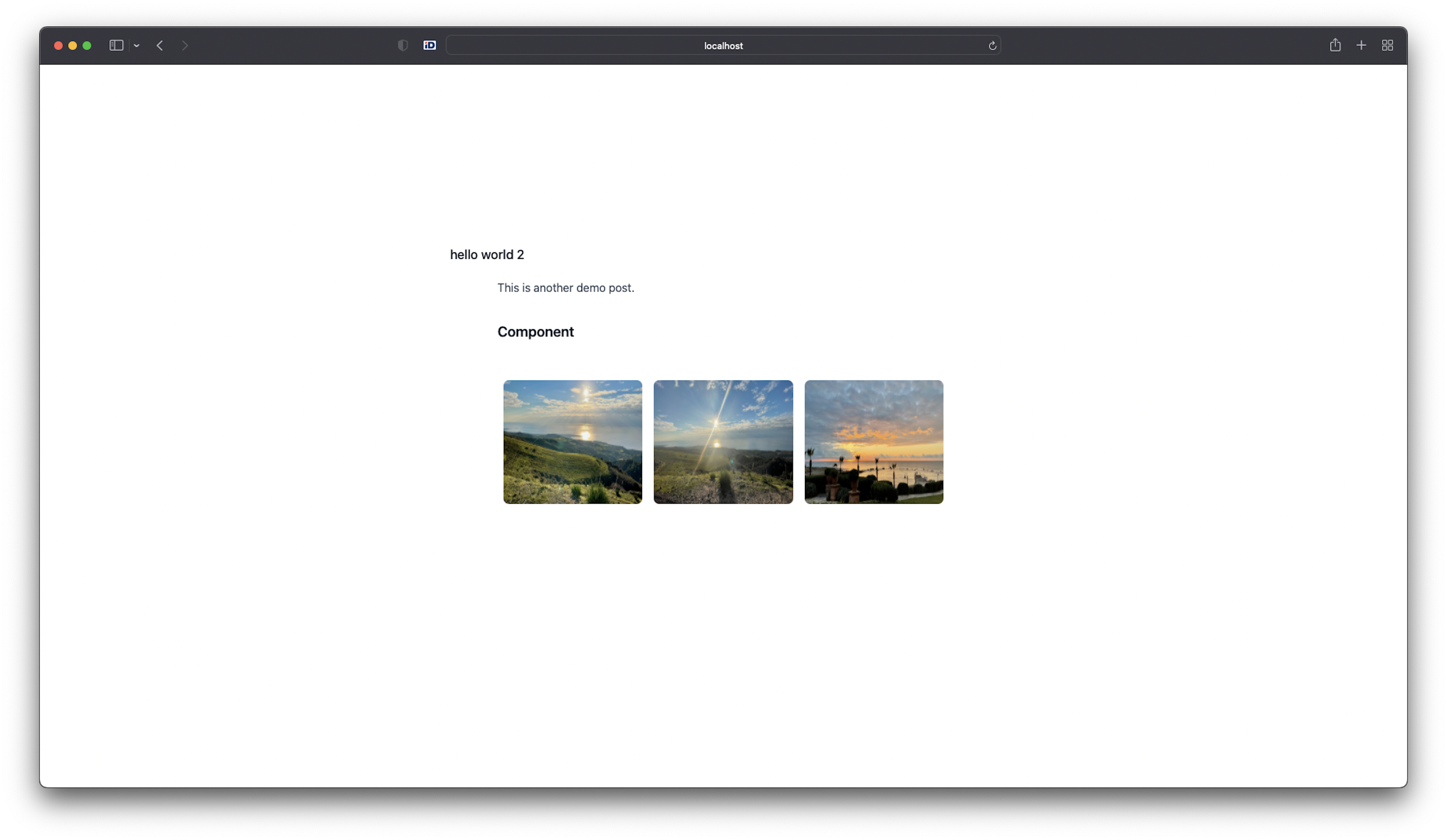
Task: Close the Safari window with the red button
Action: point(58,45)
